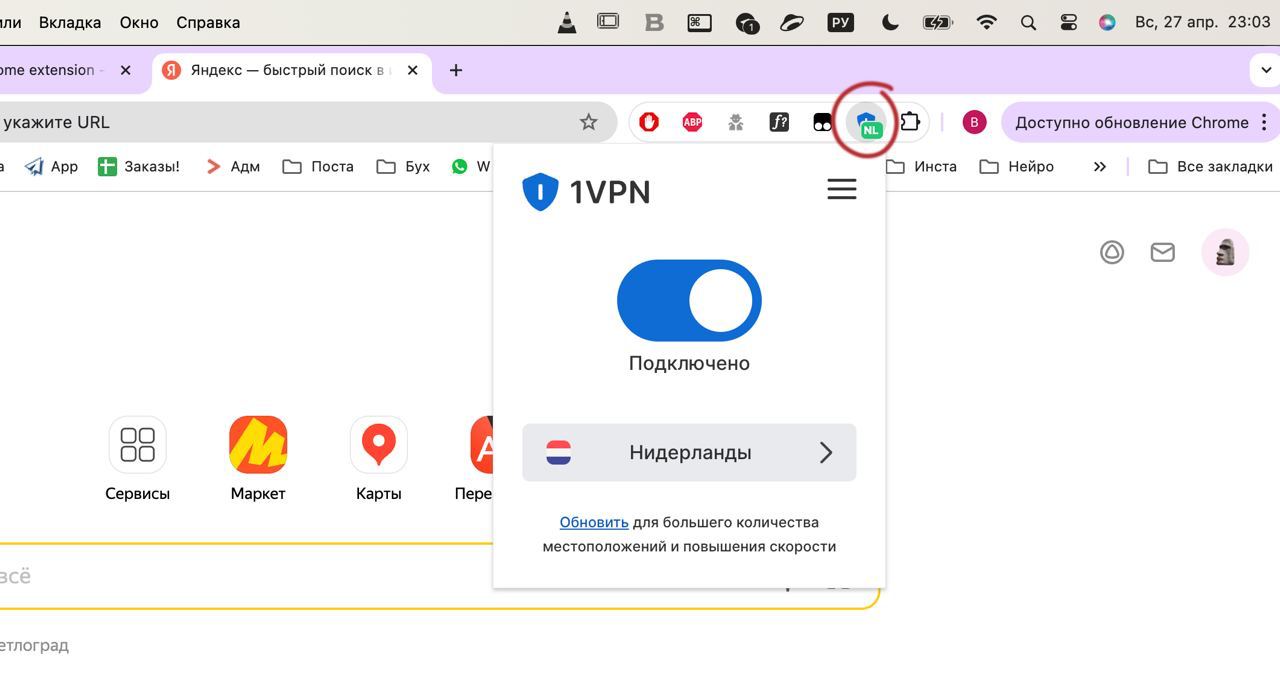Viewport: 1280px width, 700px height.
Task: Open the Нидерланды location selector
Action: point(689,452)
